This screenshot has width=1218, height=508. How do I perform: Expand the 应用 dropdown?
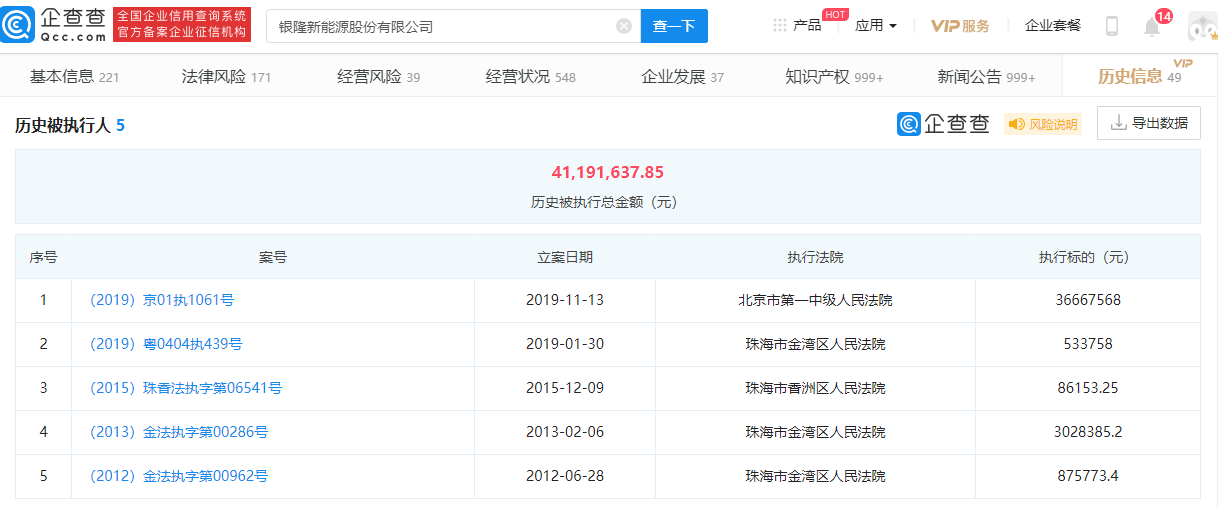(876, 25)
